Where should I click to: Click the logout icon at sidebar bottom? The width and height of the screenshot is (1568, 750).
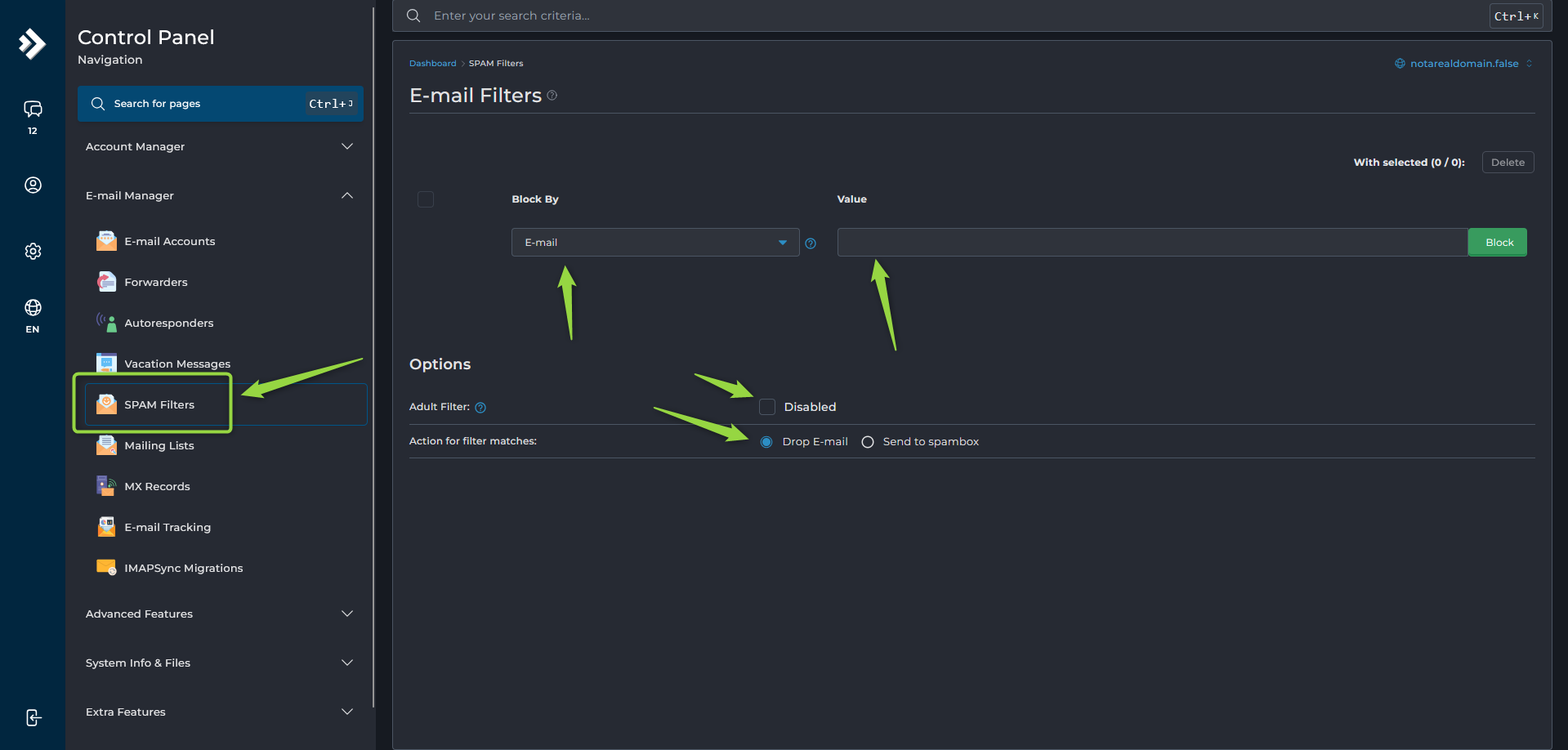pos(33,717)
